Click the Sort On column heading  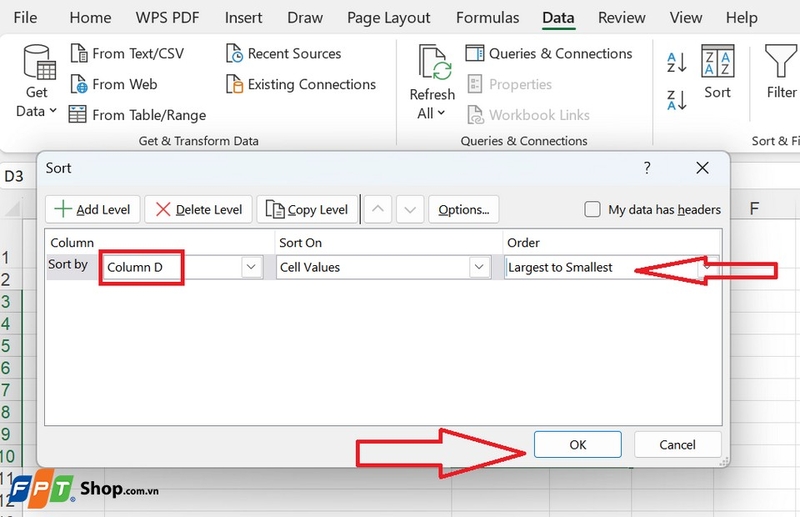tap(301, 242)
